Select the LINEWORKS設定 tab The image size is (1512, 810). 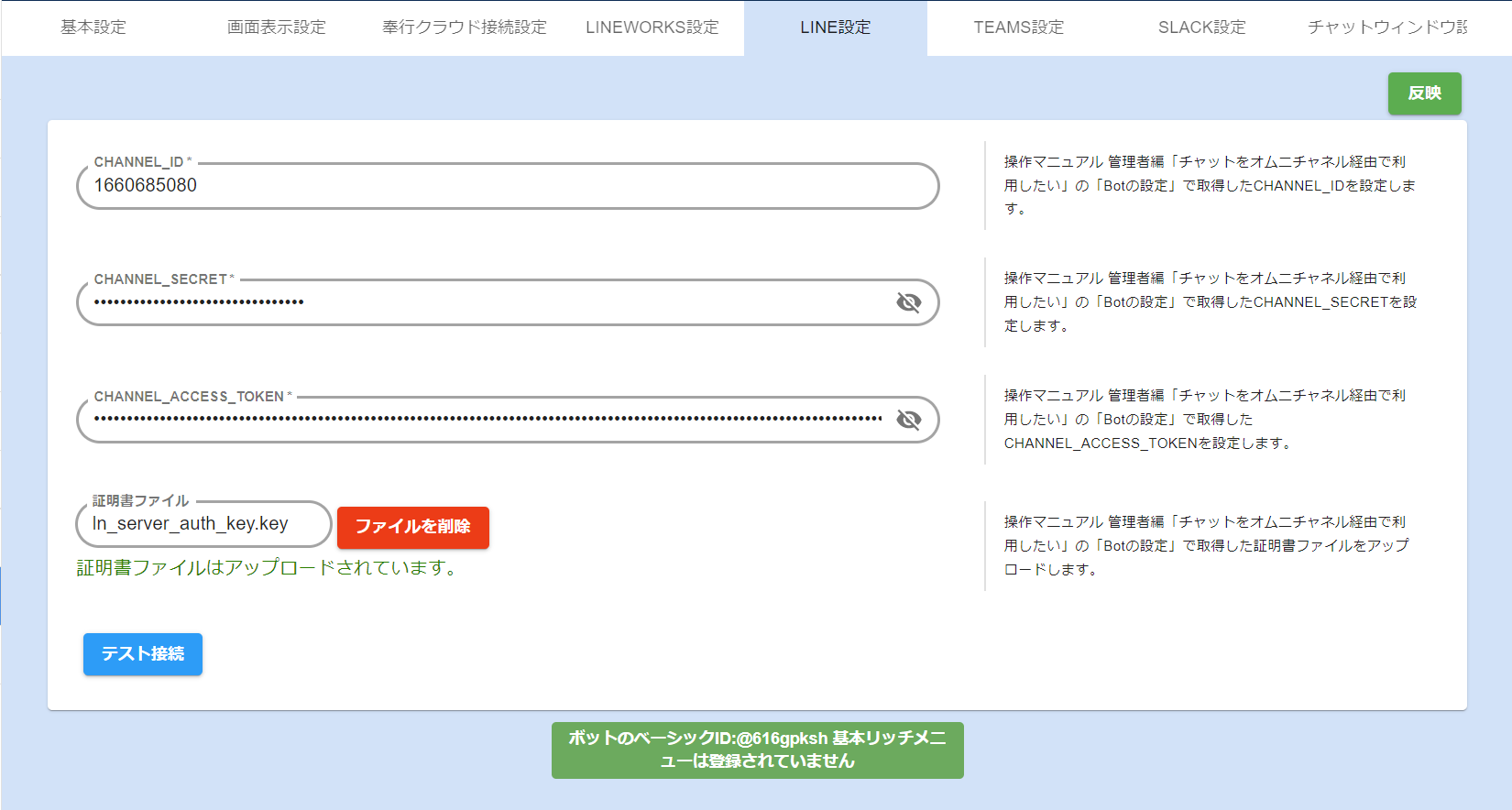point(652,27)
